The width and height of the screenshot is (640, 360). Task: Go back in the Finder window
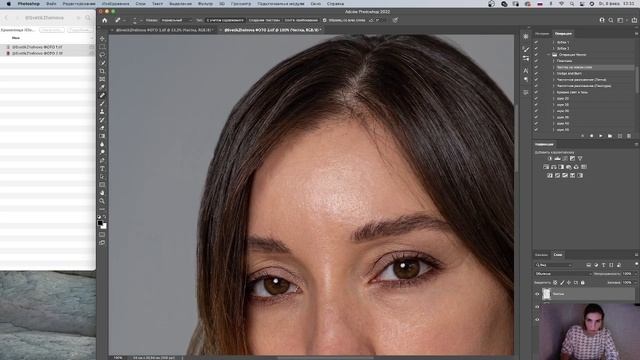[x=7, y=18]
